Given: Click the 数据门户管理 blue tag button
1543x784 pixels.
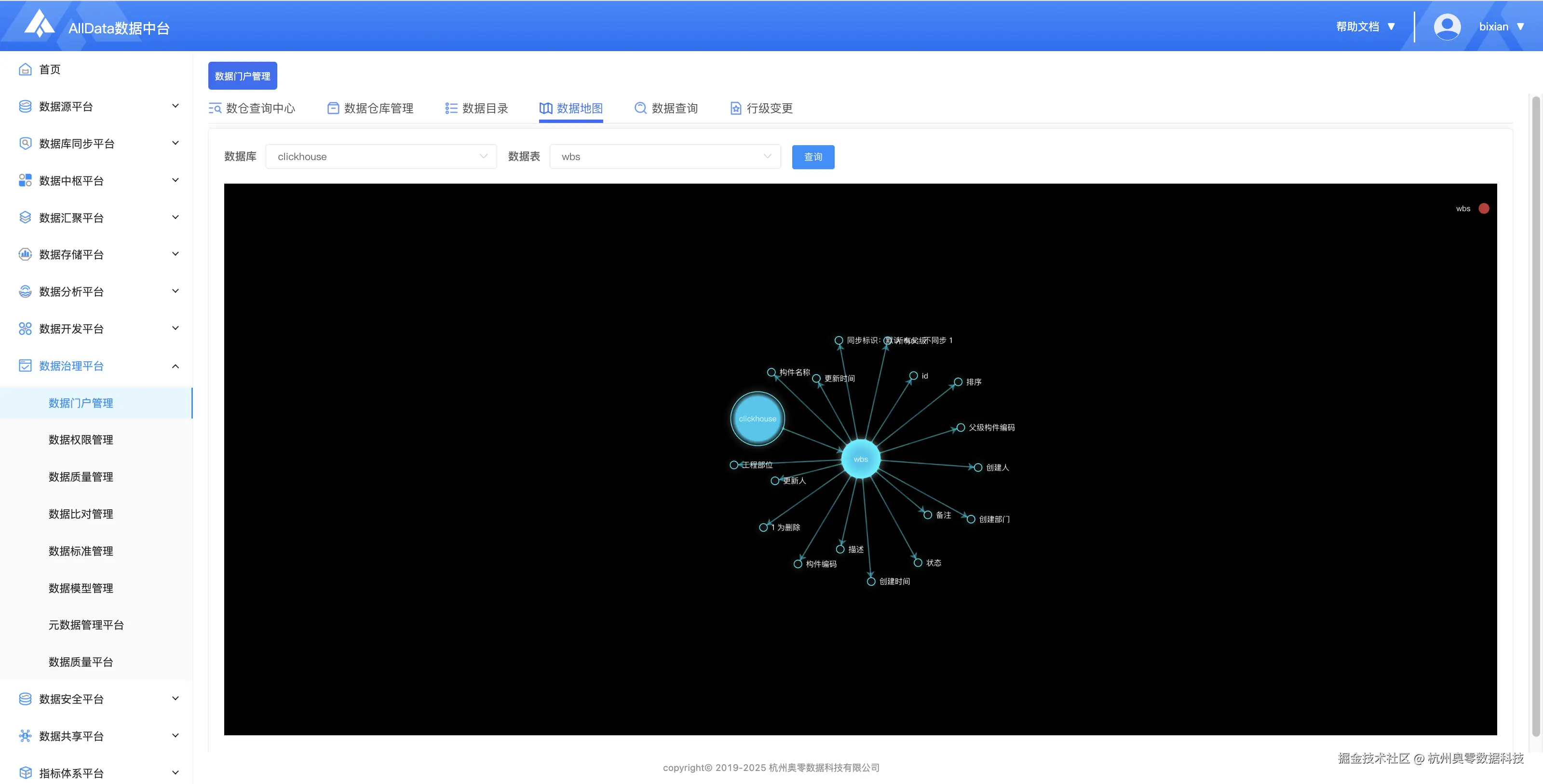Looking at the screenshot, I should click(x=243, y=76).
